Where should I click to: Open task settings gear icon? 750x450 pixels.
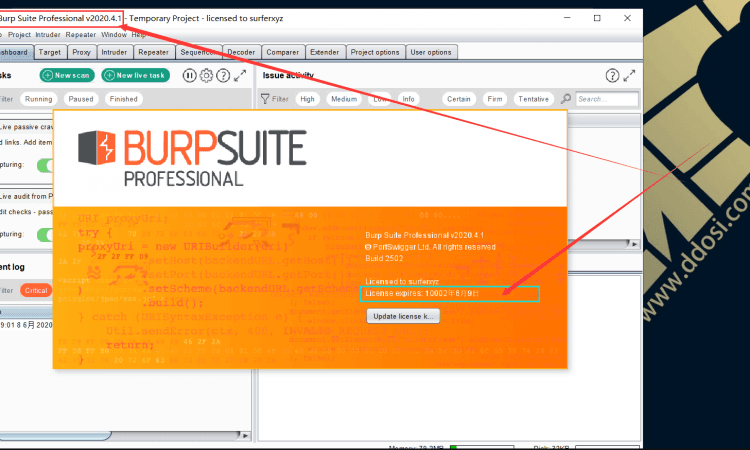[206, 76]
